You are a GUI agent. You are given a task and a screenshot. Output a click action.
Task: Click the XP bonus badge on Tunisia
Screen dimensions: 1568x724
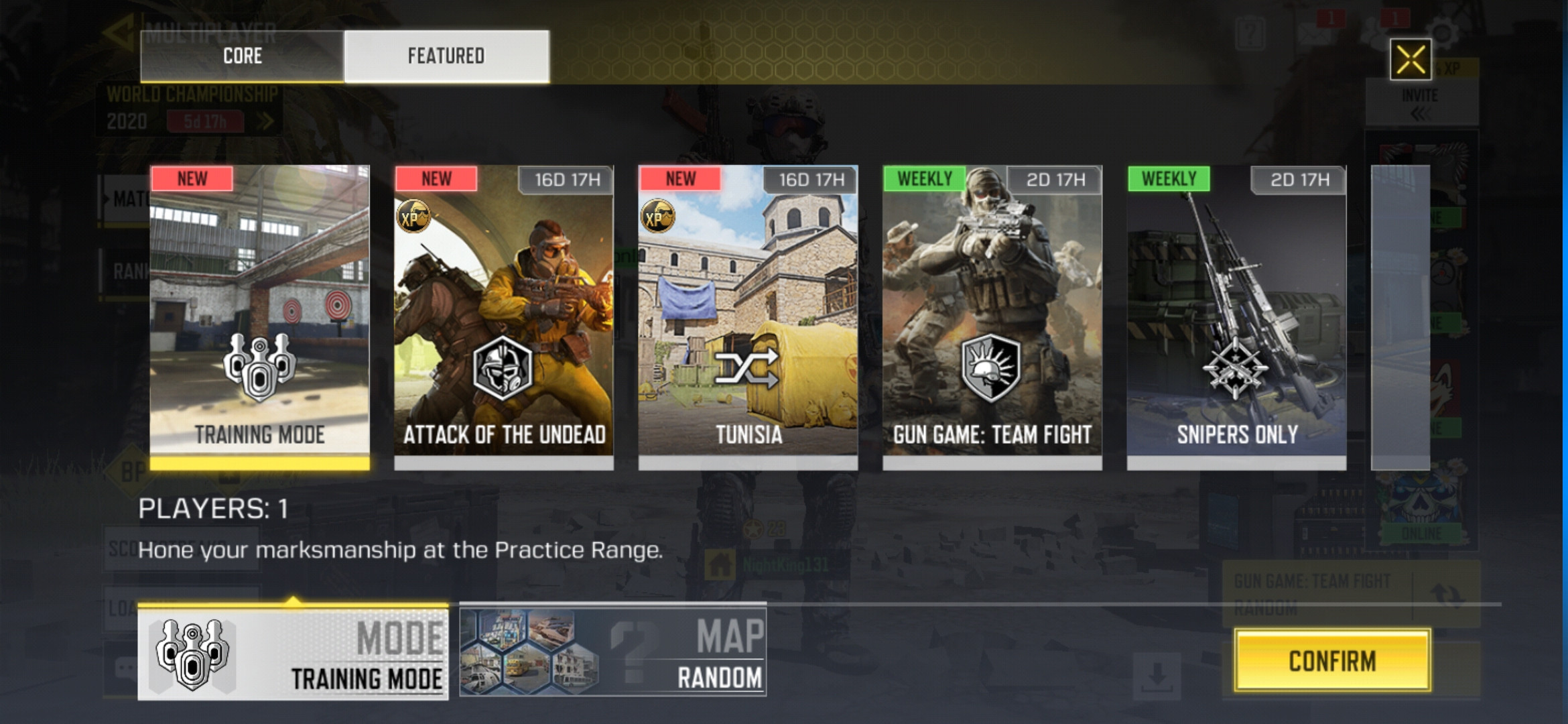[x=657, y=216]
